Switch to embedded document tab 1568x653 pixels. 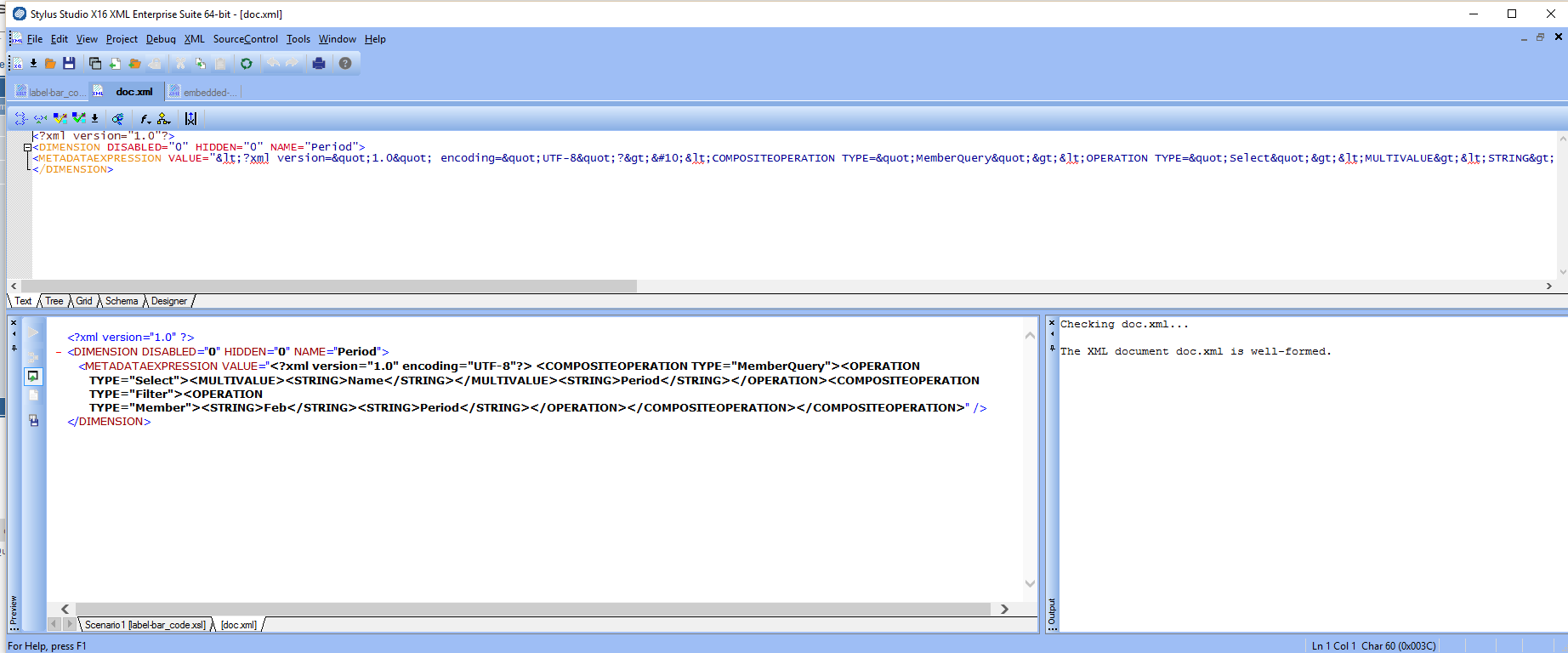[x=204, y=92]
